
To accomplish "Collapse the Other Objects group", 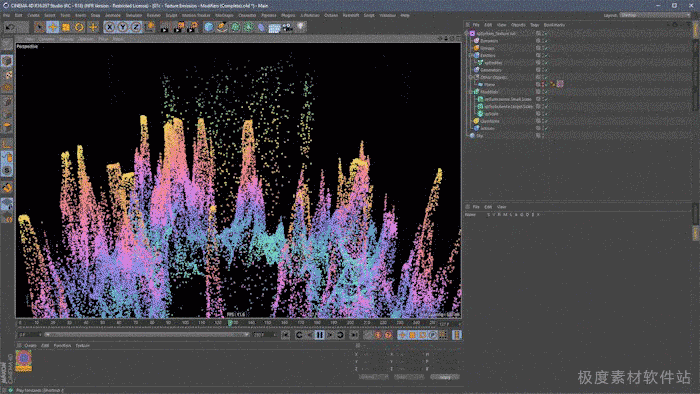I will (471, 77).
